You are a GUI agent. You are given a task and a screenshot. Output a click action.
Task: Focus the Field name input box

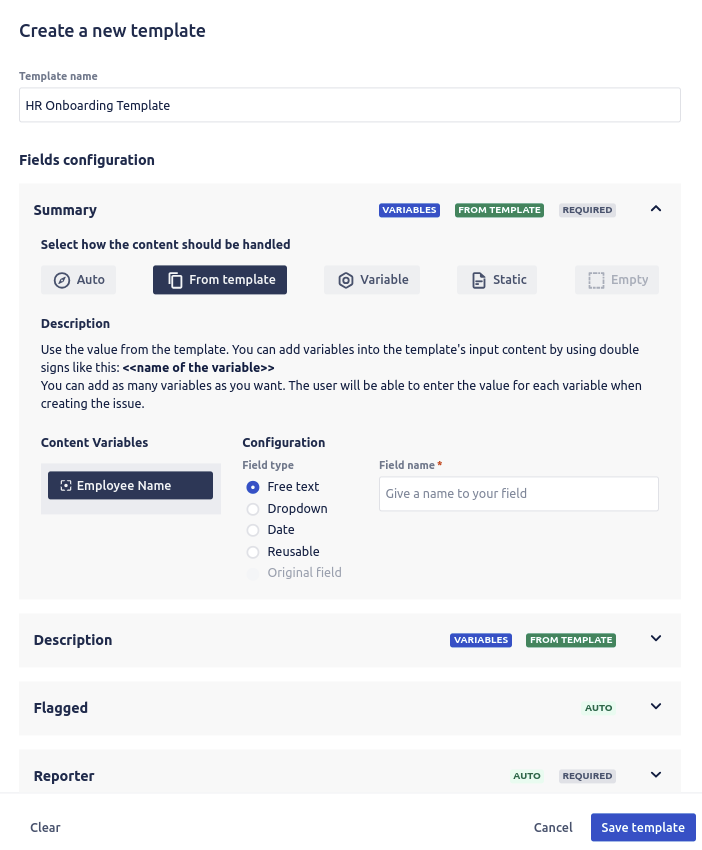tap(518, 494)
